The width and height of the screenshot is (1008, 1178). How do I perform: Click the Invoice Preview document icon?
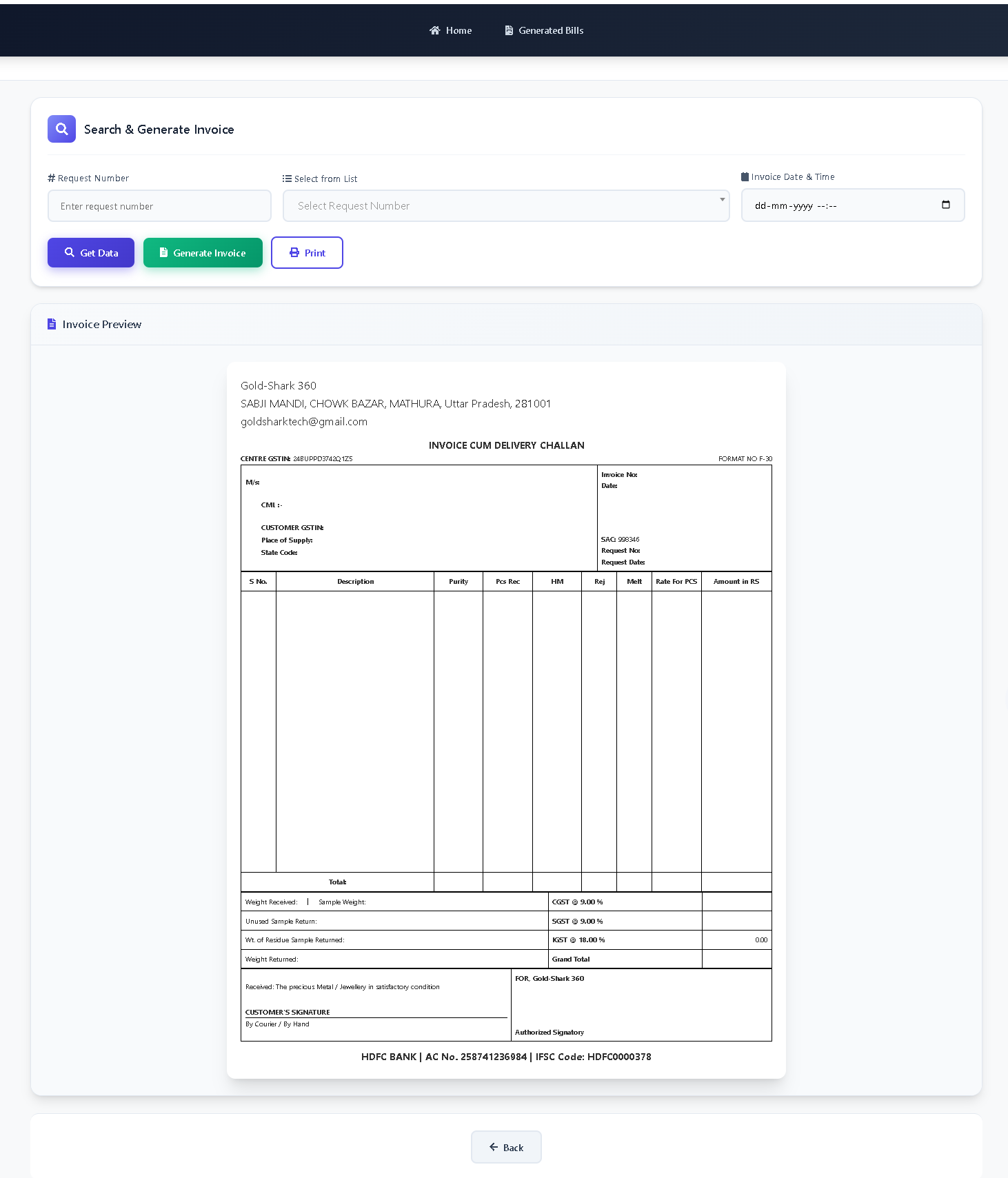(52, 324)
